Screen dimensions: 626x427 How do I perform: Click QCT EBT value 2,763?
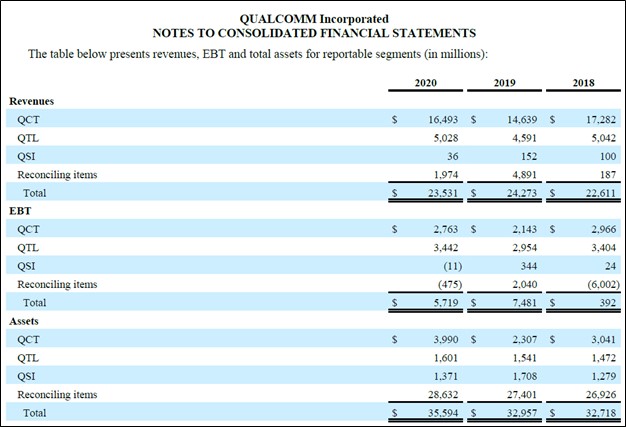(446, 229)
